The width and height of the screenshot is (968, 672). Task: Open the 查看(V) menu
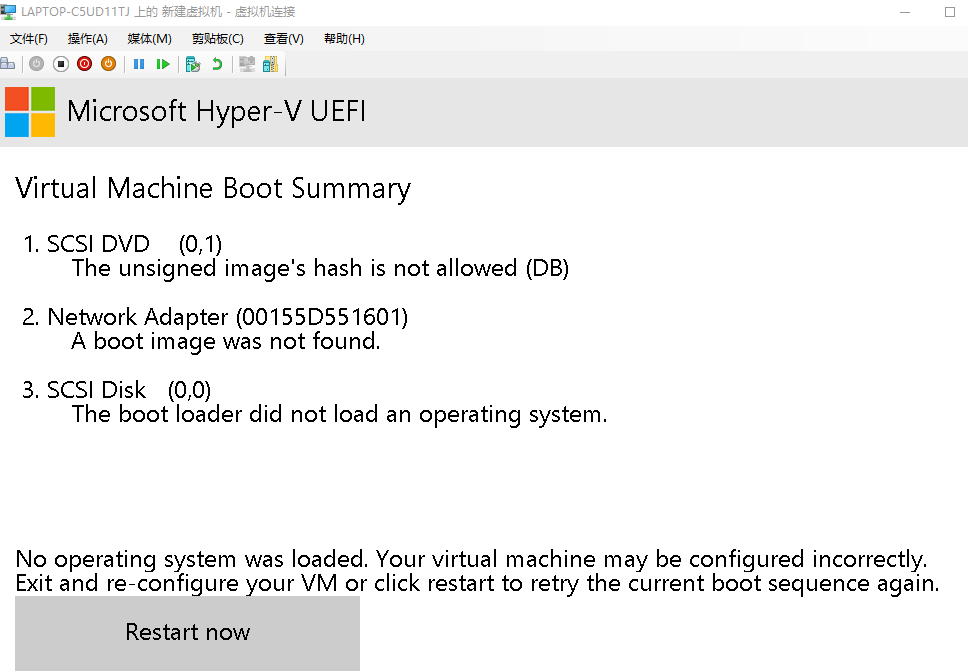point(283,39)
